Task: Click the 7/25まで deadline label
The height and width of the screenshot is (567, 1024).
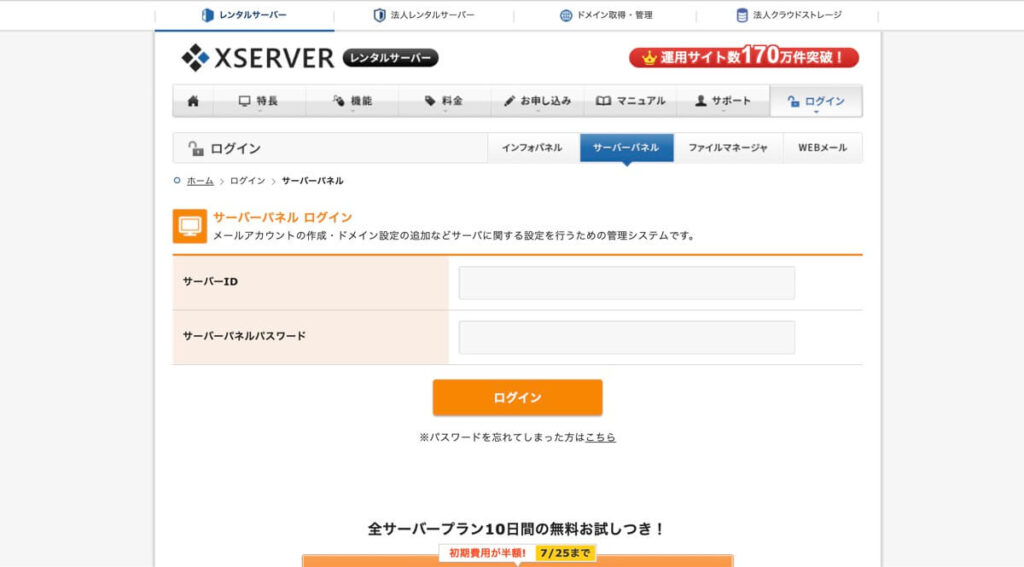Action: [x=565, y=553]
